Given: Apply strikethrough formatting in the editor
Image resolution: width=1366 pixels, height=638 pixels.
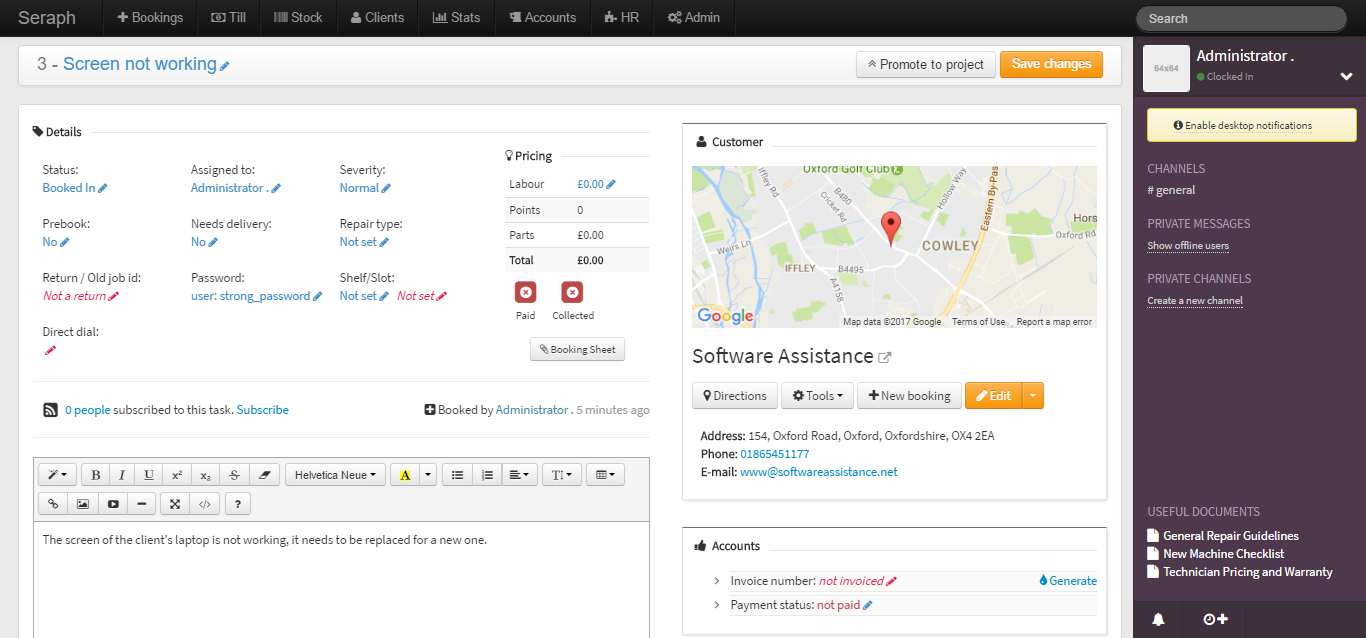Looking at the screenshot, I should 234,475.
